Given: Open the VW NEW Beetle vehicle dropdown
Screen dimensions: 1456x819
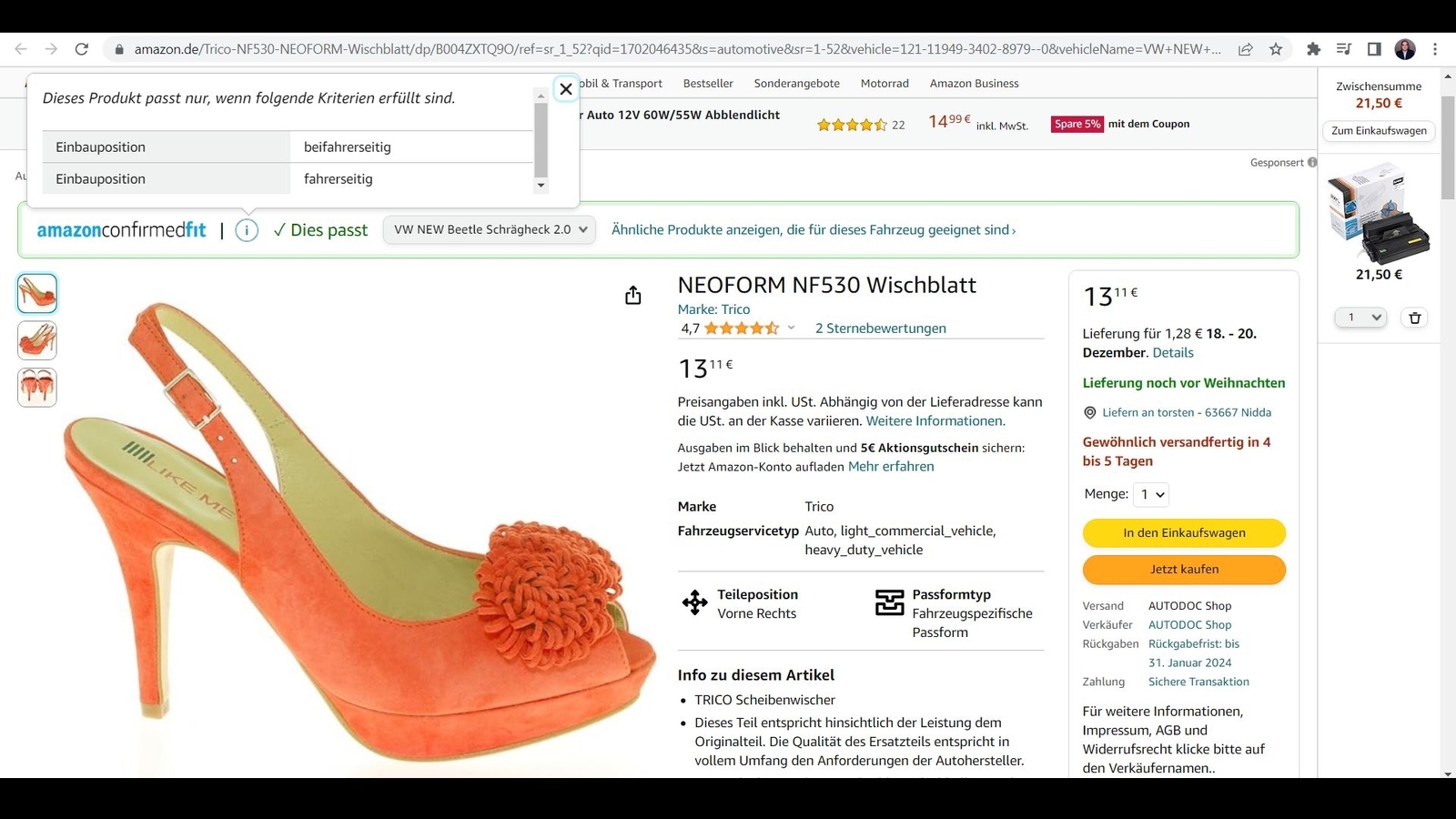Looking at the screenshot, I should click(x=490, y=229).
